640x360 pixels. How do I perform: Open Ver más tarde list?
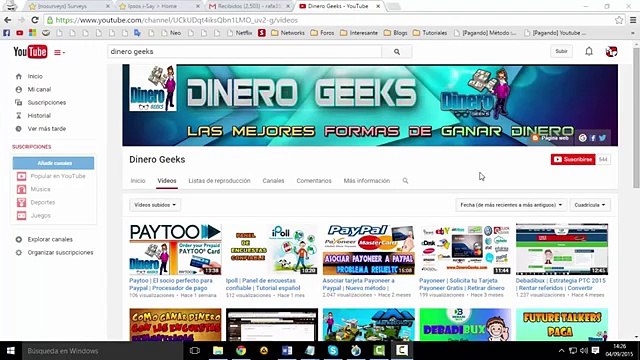tap(47, 129)
